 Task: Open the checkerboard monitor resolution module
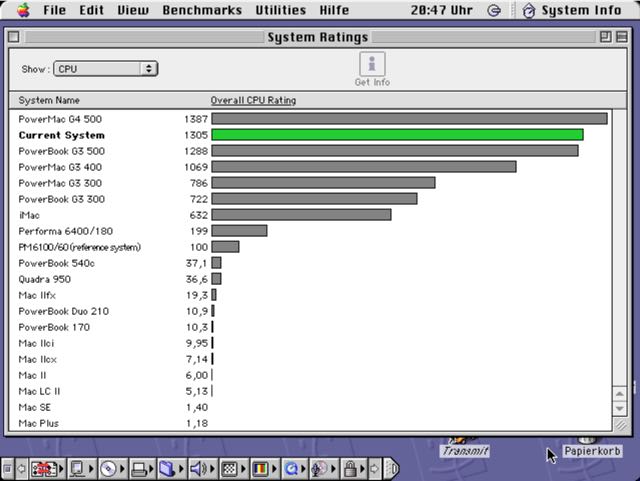tap(233, 469)
